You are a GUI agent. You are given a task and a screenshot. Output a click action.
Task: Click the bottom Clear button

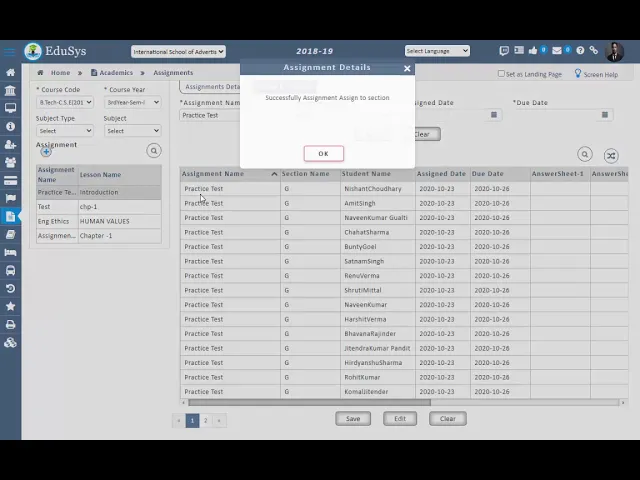click(x=448, y=418)
